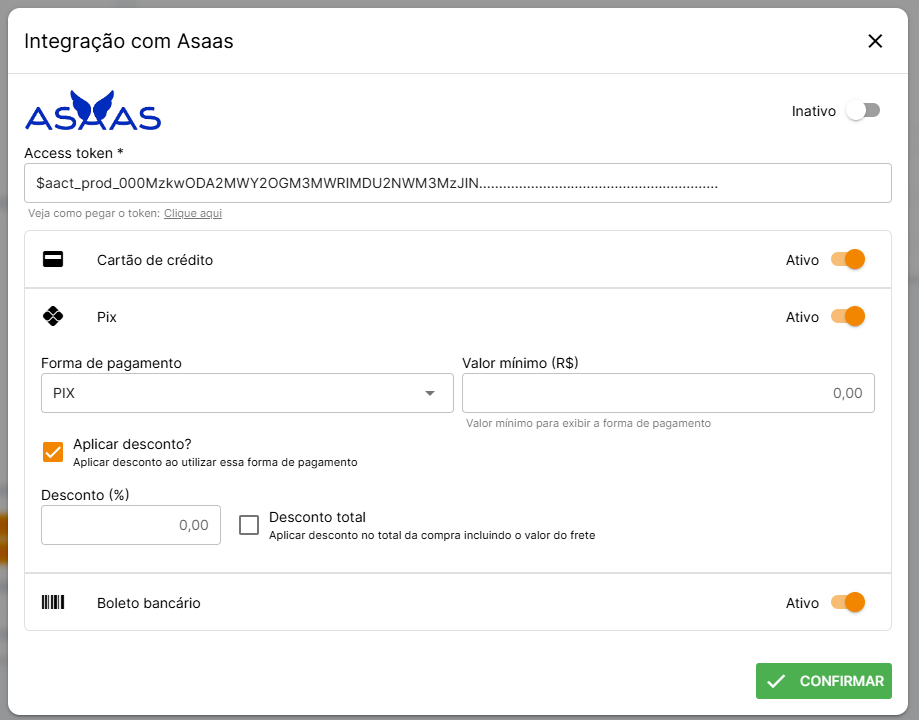This screenshot has height=720, width=919.
Task: Turn off the Pix payment toggle
Action: [848, 317]
